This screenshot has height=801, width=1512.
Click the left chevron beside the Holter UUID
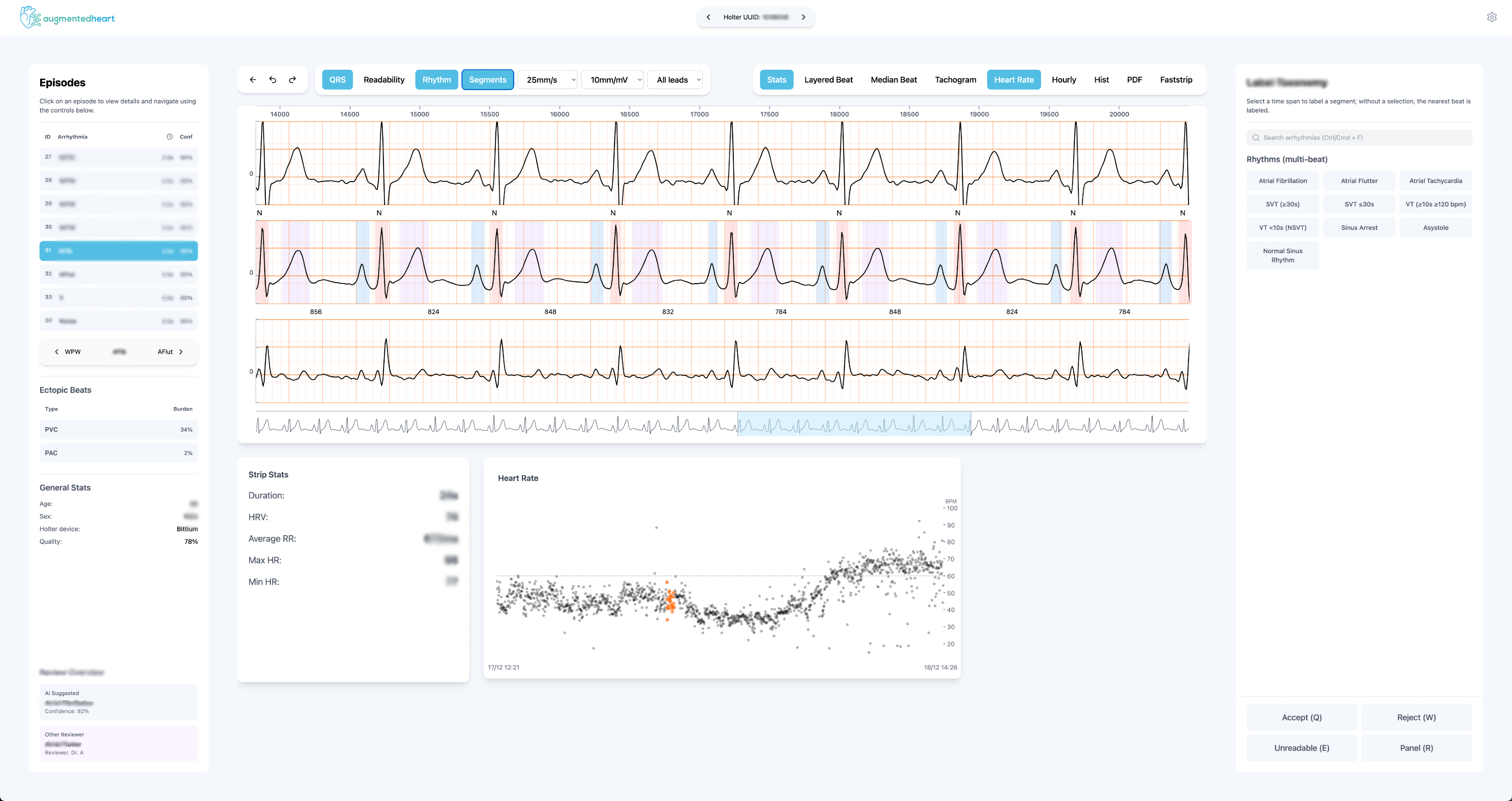point(708,17)
